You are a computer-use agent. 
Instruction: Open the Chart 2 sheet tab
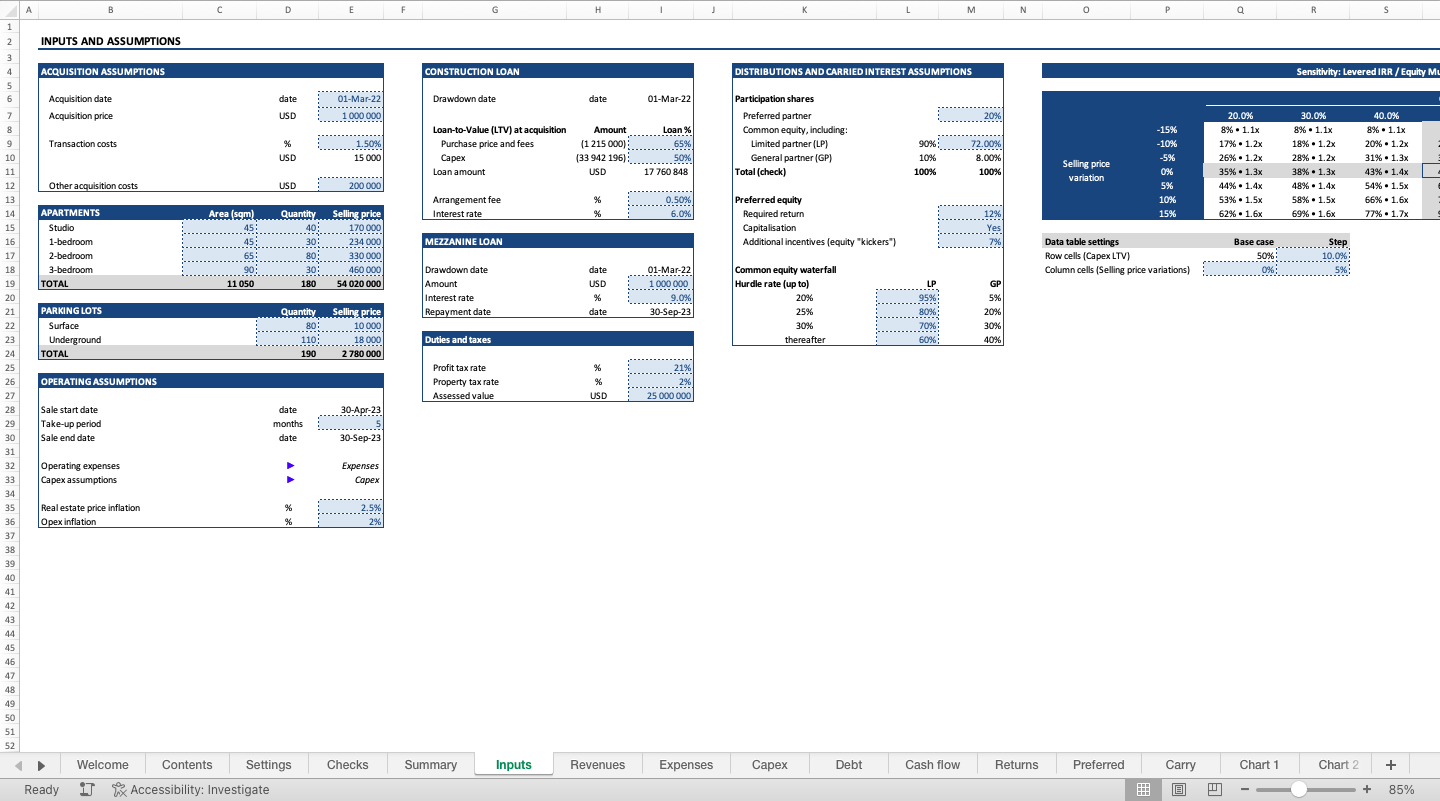(x=1339, y=765)
